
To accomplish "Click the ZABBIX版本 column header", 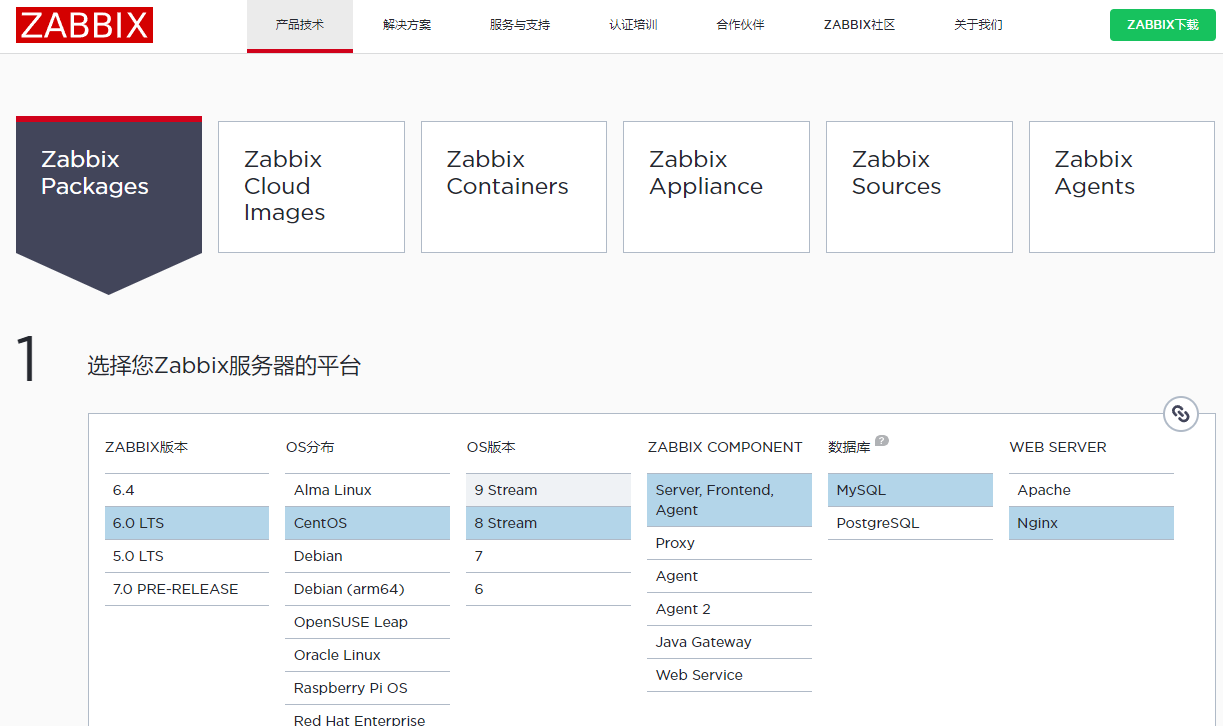I will [x=146, y=447].
